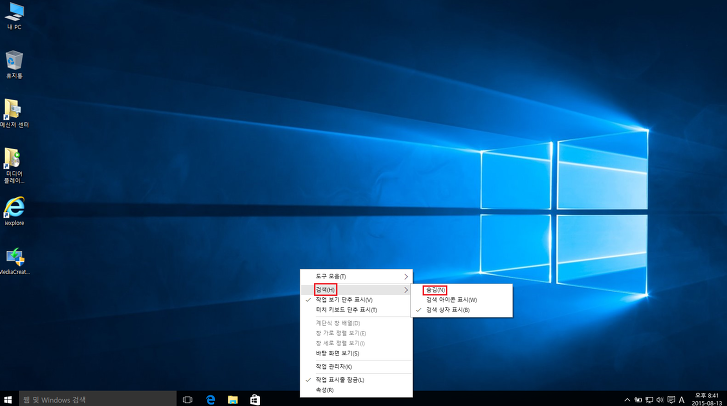Image resolution: width=727 pixels, height=406 pixels.
Task: Open the 내 PC desktop icon
Action: [14, 16]
